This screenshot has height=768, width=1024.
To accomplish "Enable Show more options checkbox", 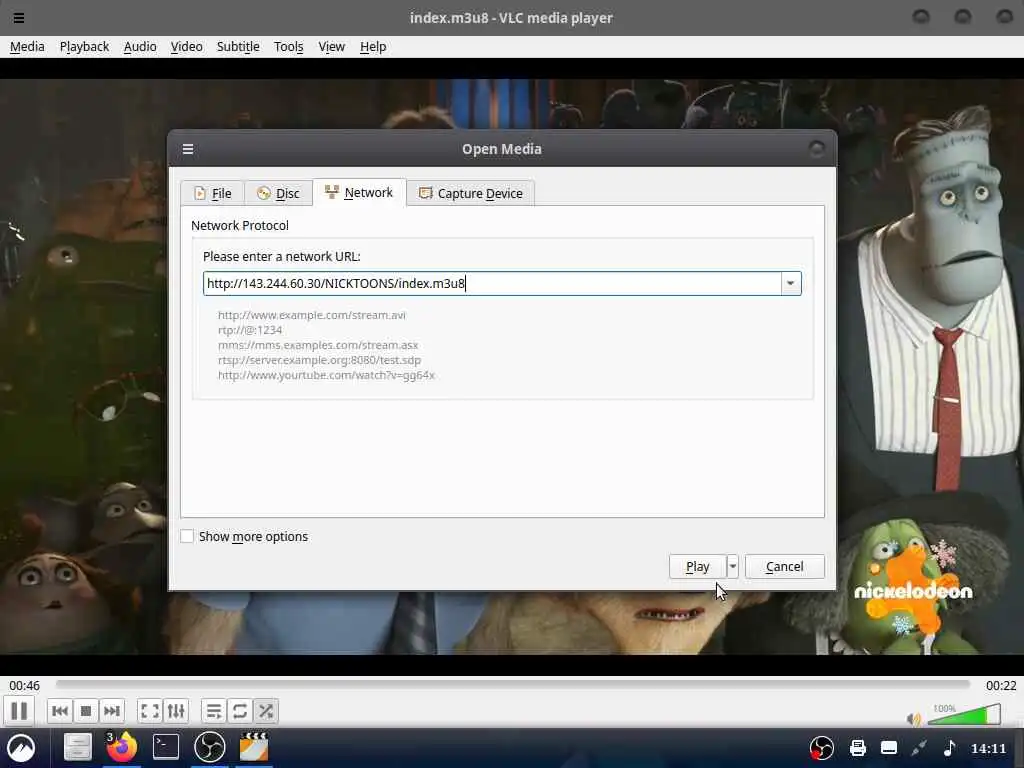I will 187,536.
